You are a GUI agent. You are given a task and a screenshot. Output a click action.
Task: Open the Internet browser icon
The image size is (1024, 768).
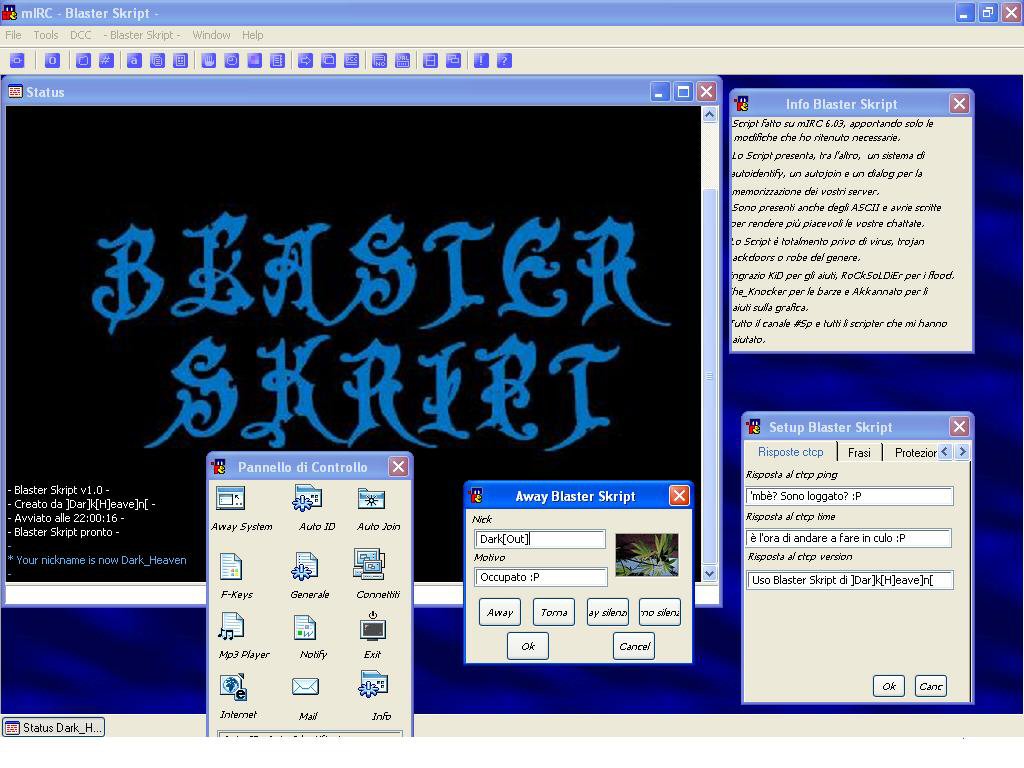[x=233, y=687]
